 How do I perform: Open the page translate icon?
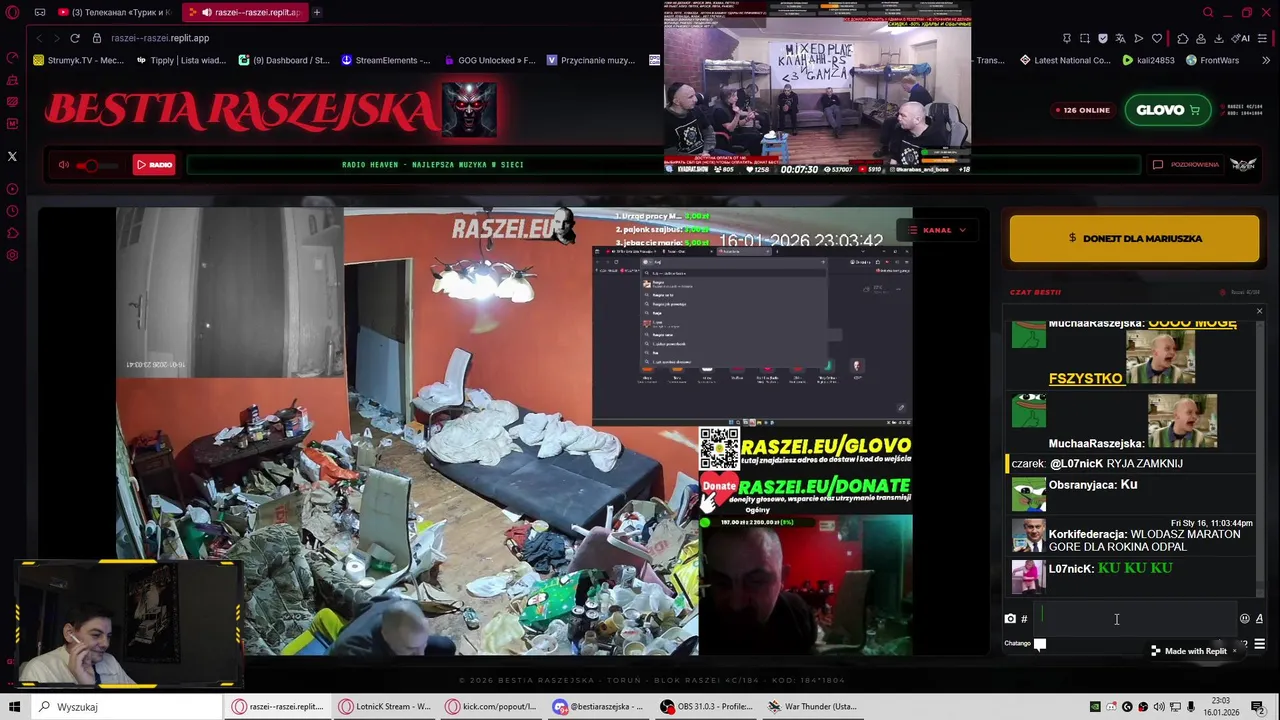point(1121,38)
